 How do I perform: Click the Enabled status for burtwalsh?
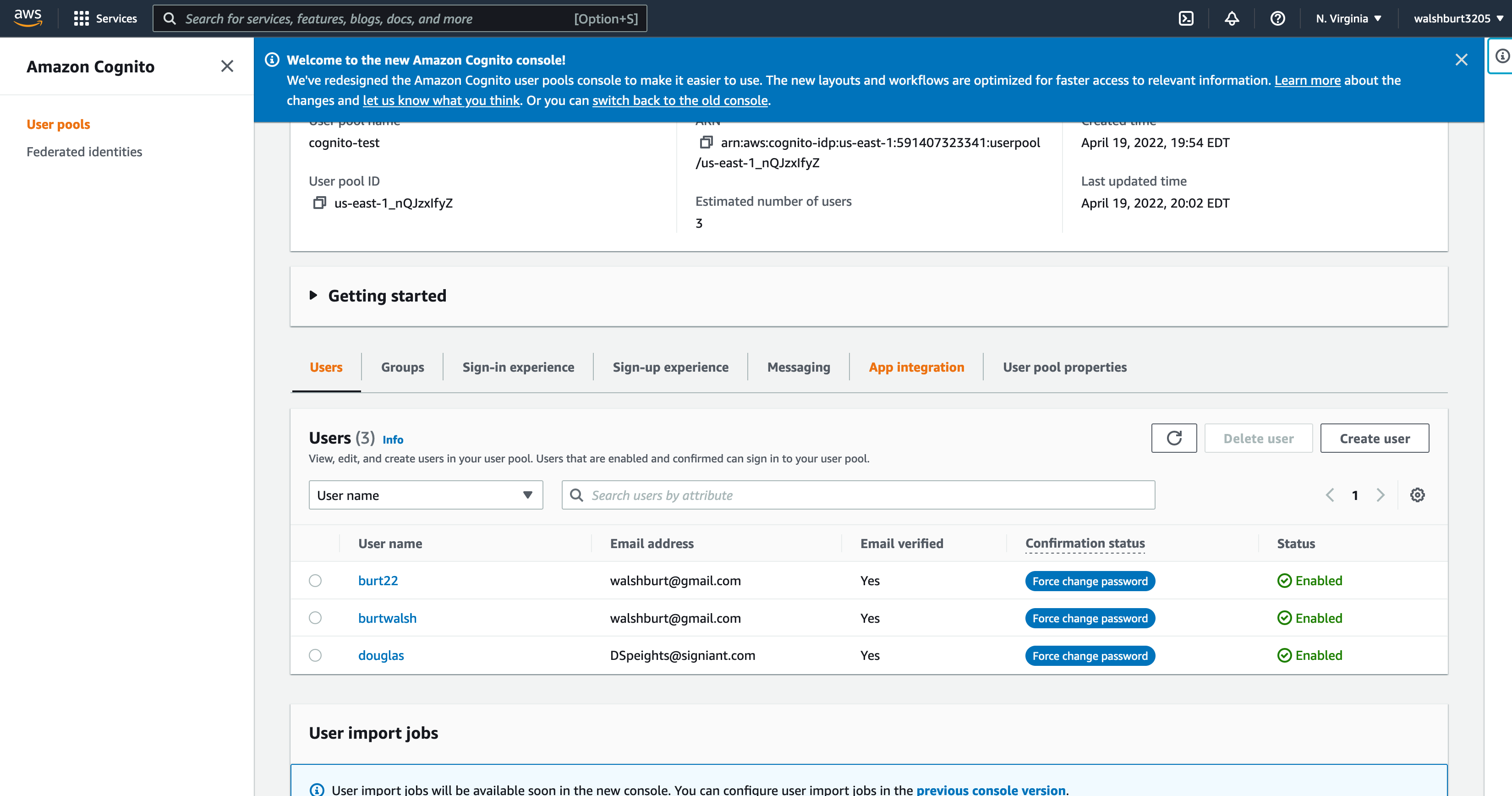1309,618
